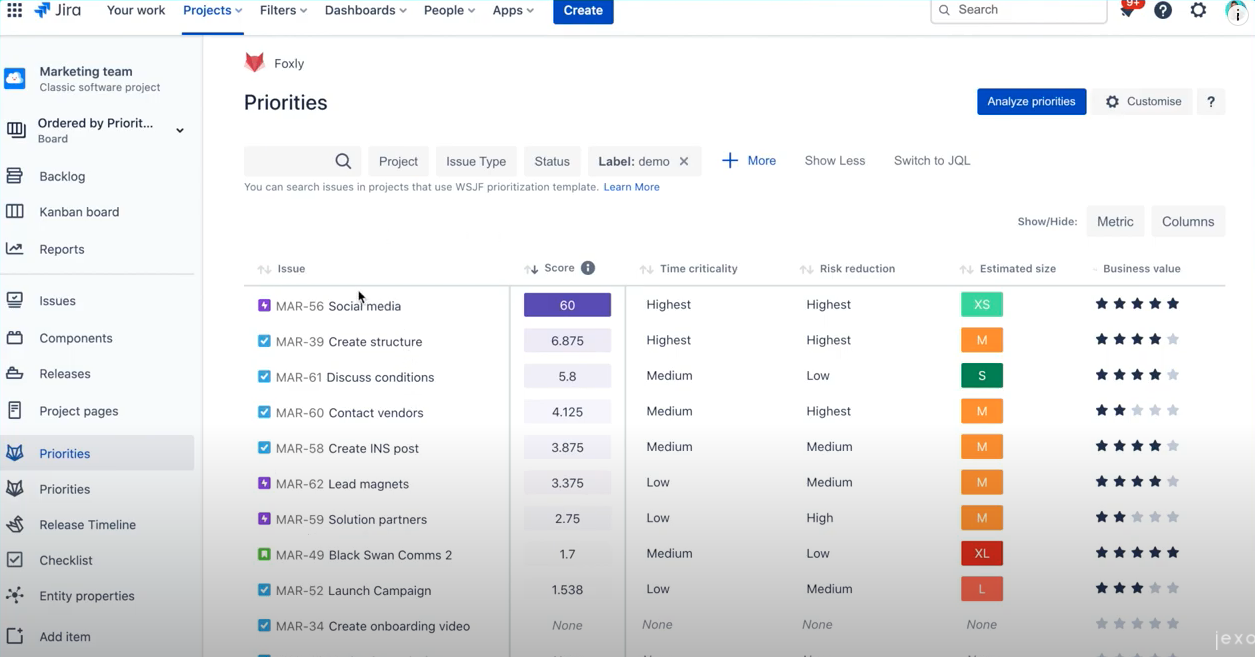
Task: Click the green XS size badge for MAR-56
Action: coord(981,304)
